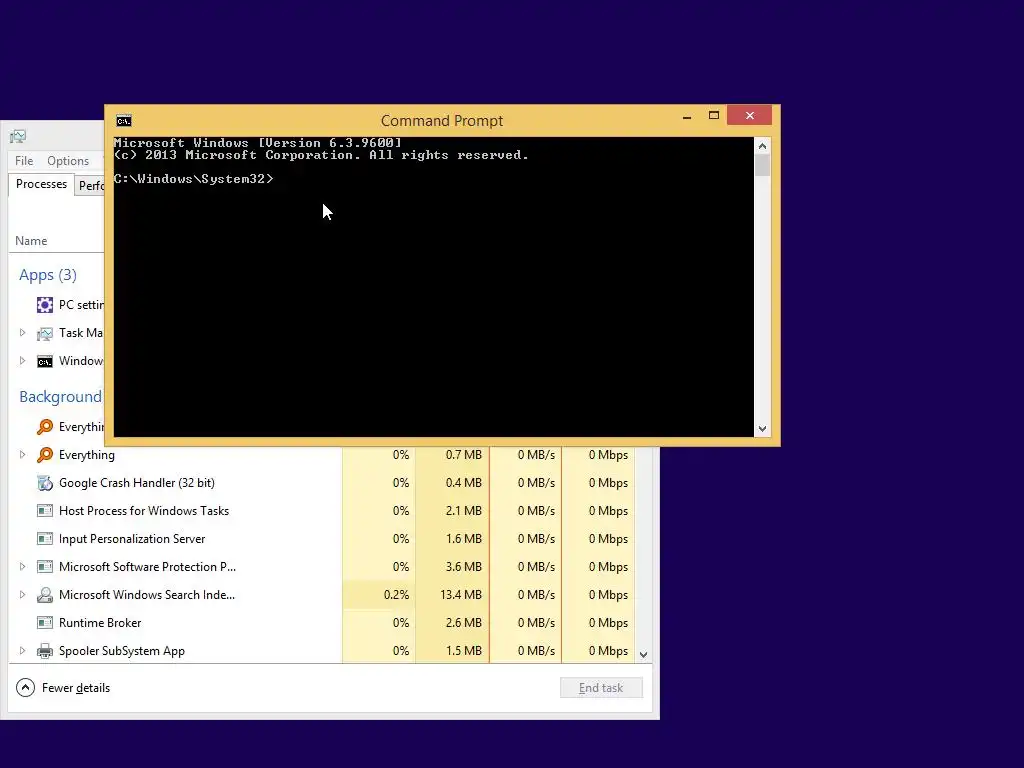
Task: Click the 0 MB/s disk cell for Spooler SubSystem App
Action: [x=526, y=651]
